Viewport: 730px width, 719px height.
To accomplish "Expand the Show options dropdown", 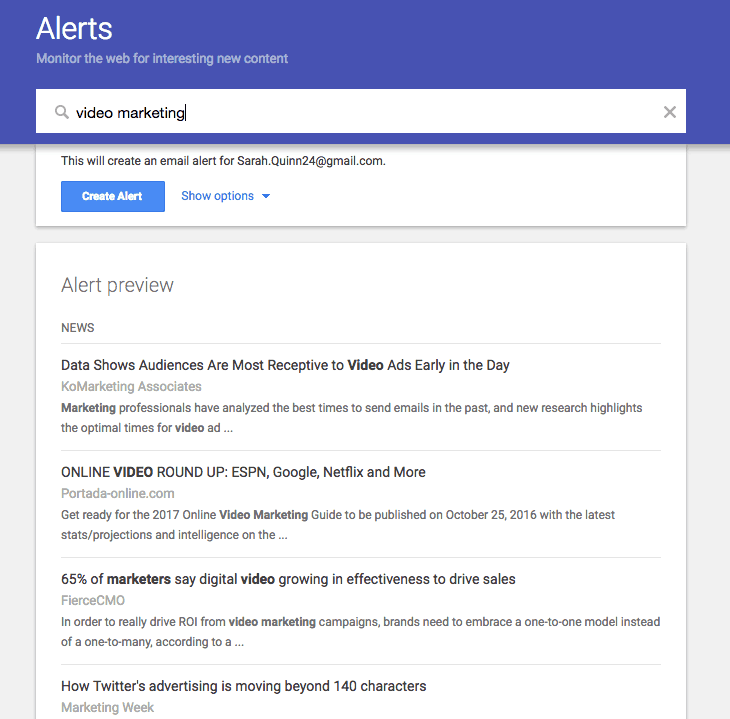I will pos(225,196).
